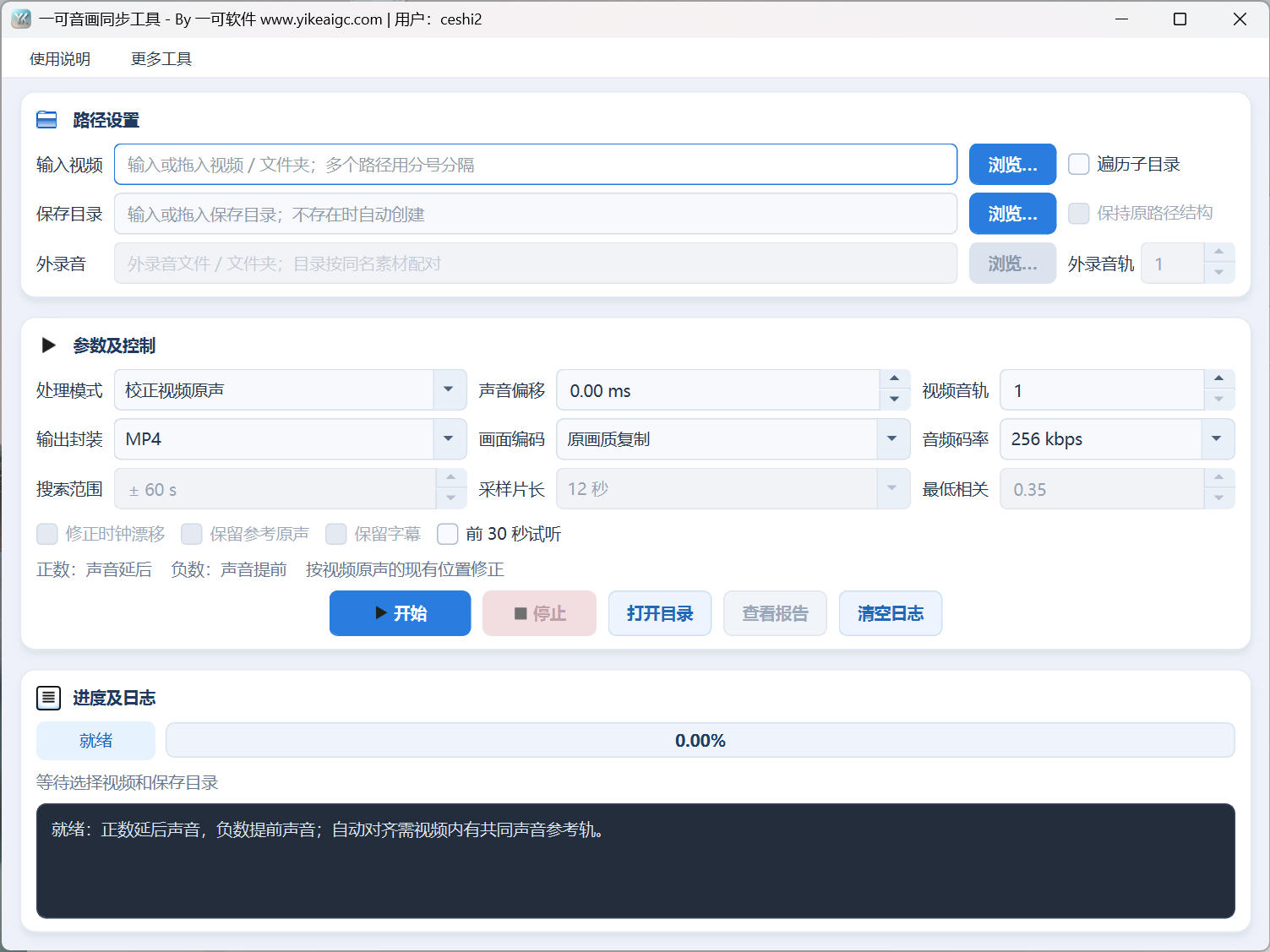Decrease 视频音轨 with down arrow
Screen dimensions: 1270x952
[x=1218, y=400]
